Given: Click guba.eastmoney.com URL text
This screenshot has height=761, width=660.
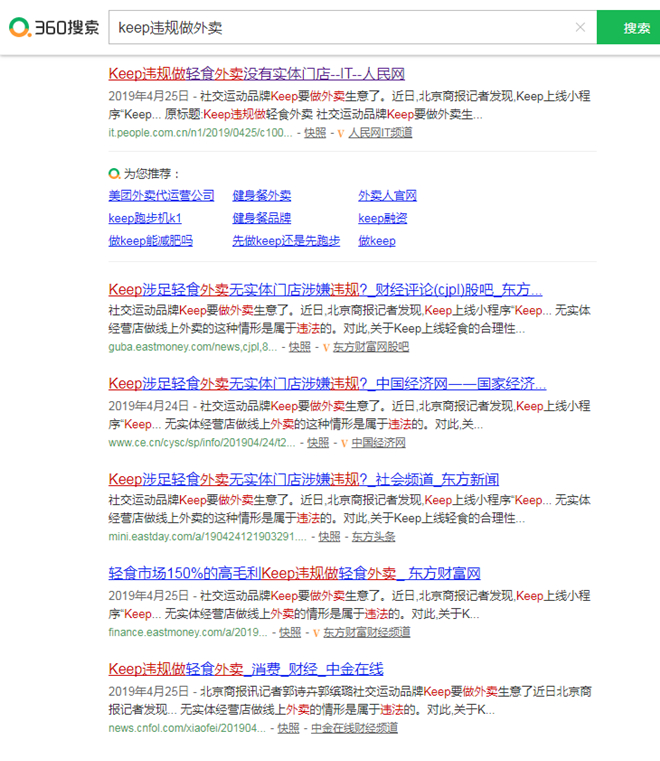Looking at the screenshot, I should point(193,347).
